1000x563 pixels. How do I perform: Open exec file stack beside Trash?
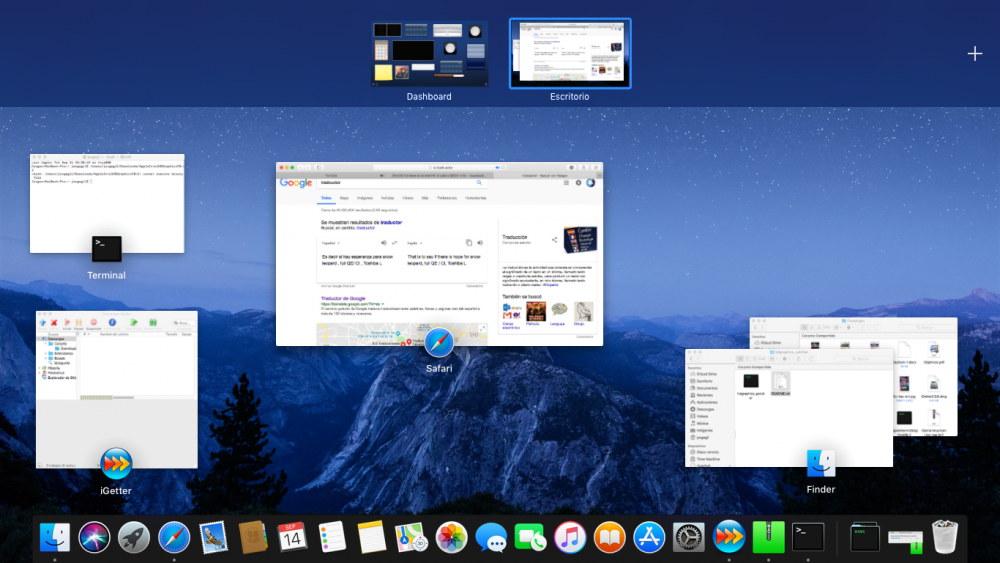pos(865,537)
